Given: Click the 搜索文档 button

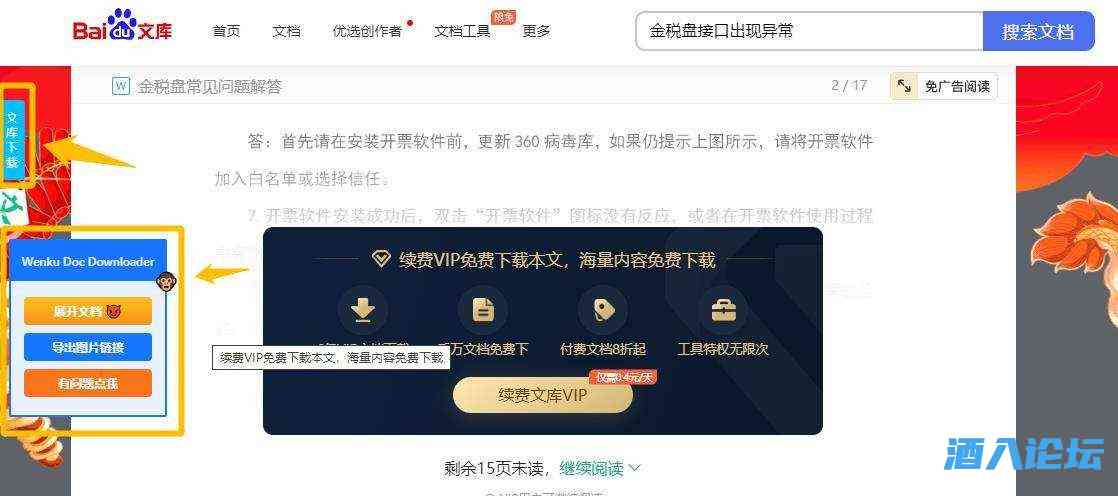Looking at the screenshot, I should (x=1038, y=31).
